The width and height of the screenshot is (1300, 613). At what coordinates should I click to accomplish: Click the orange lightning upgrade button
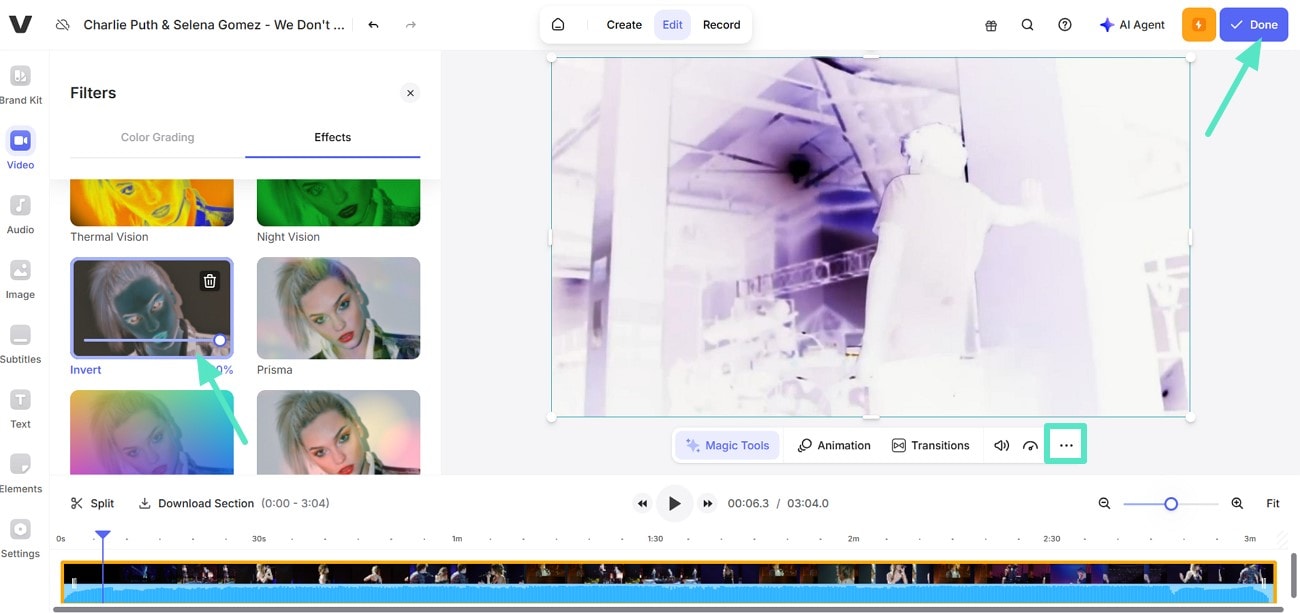1198,25
